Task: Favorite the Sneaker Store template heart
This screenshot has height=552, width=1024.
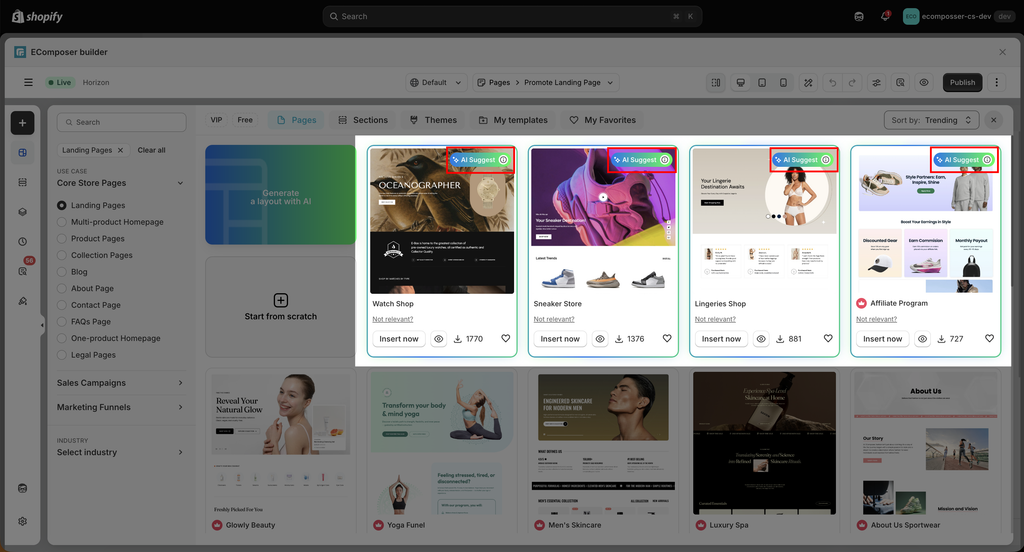Action: pos(667,338)
